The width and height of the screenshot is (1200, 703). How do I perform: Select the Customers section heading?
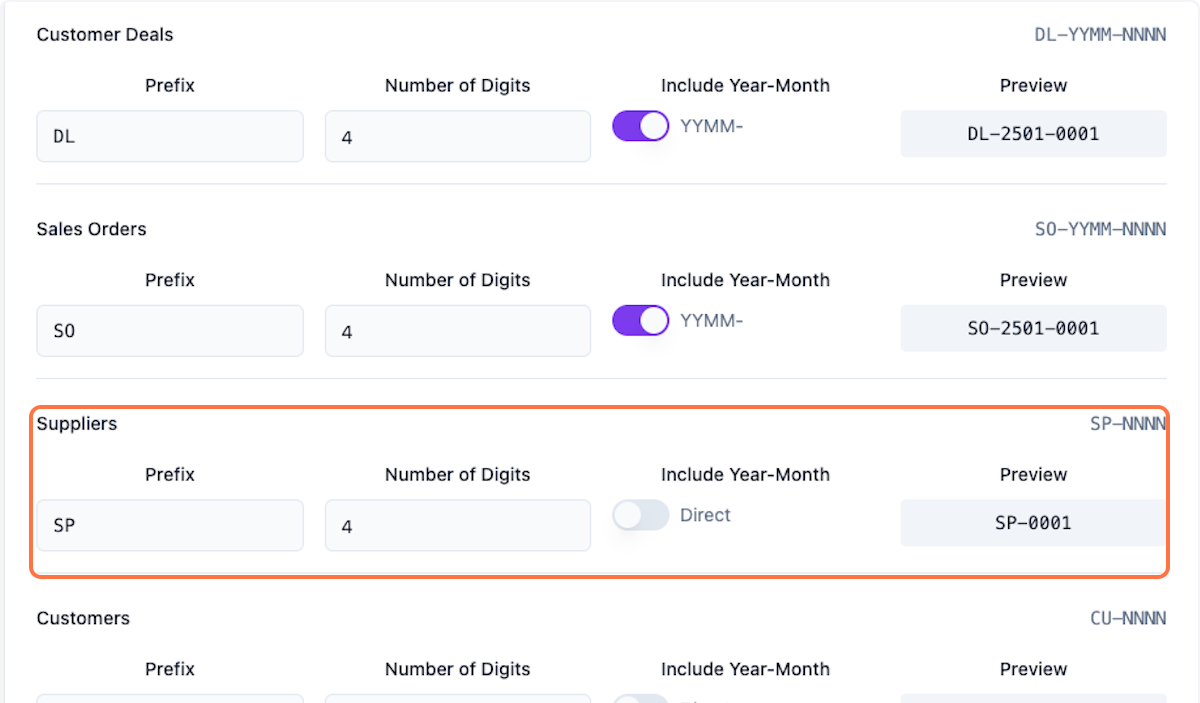[83, 618]
